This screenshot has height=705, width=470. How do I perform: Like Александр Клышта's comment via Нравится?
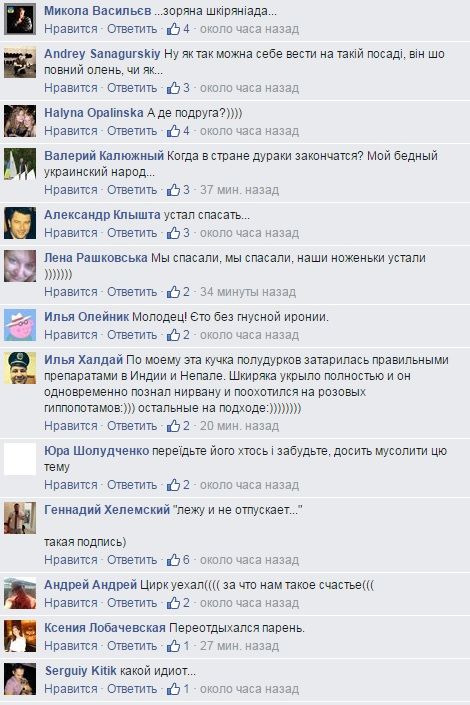tap(71, 233)
